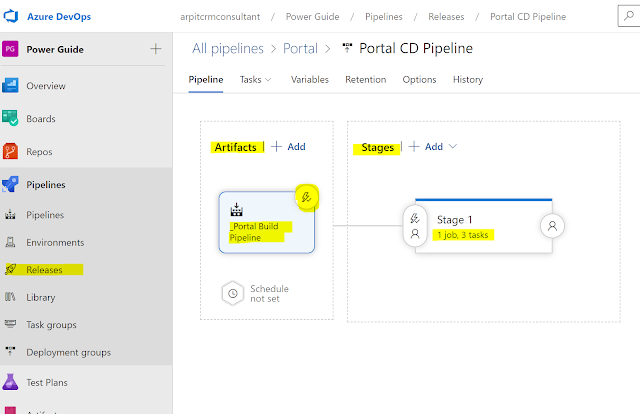The width and height of the screenshot is (640, 414).
Task: Switch to the Variables tab
Action: [x=309, y=80]
